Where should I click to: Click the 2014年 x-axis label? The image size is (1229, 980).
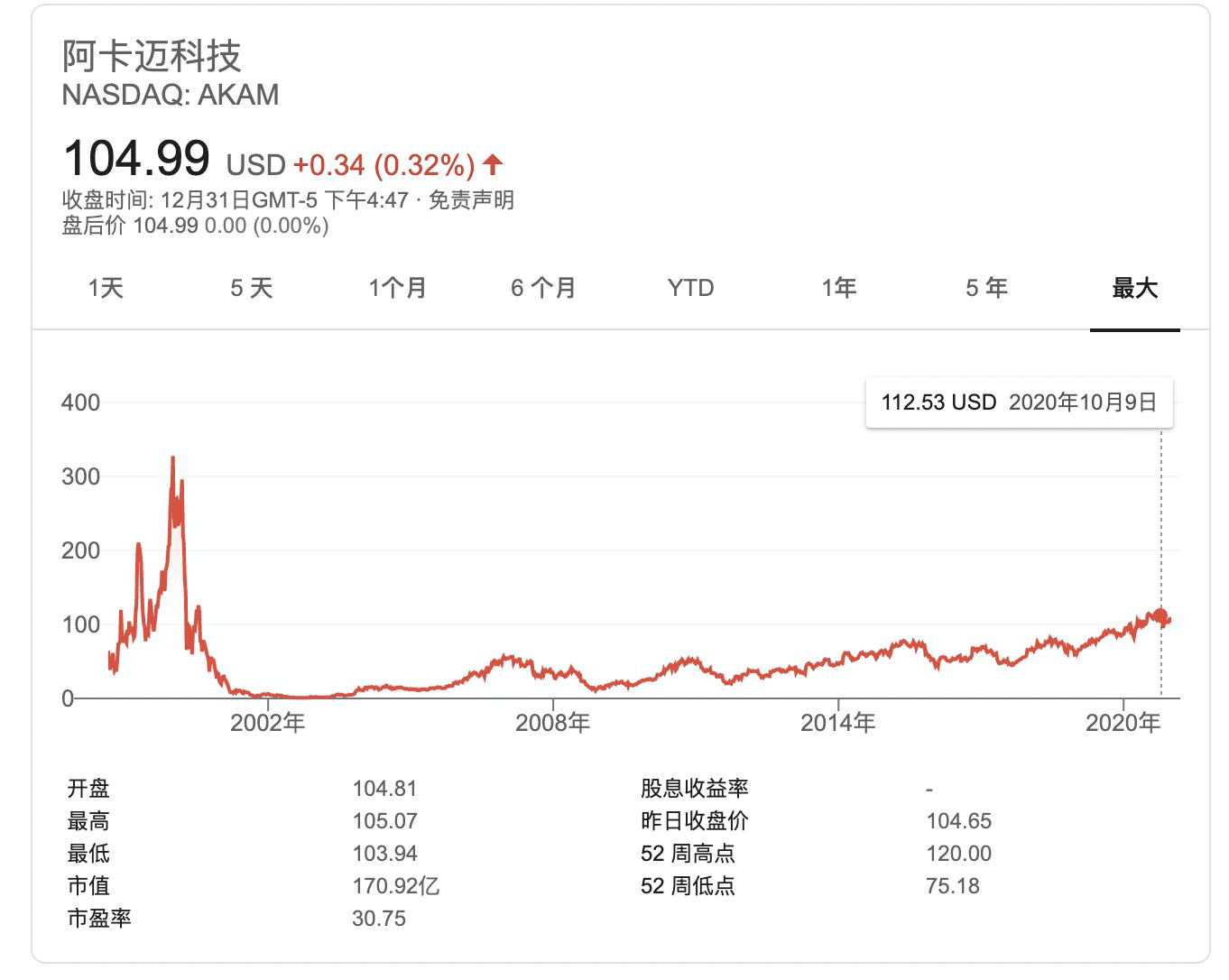tap(837, 723)
